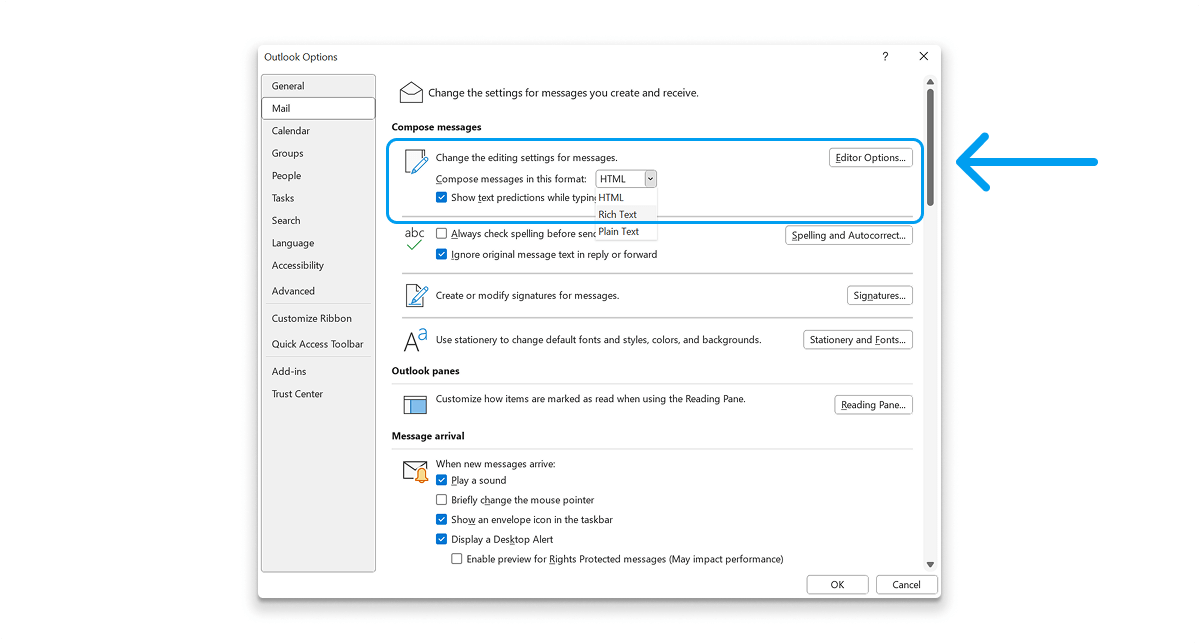Open Editor Options
Viewport: 1200px width, 644px height.
(x=870, y=157)
